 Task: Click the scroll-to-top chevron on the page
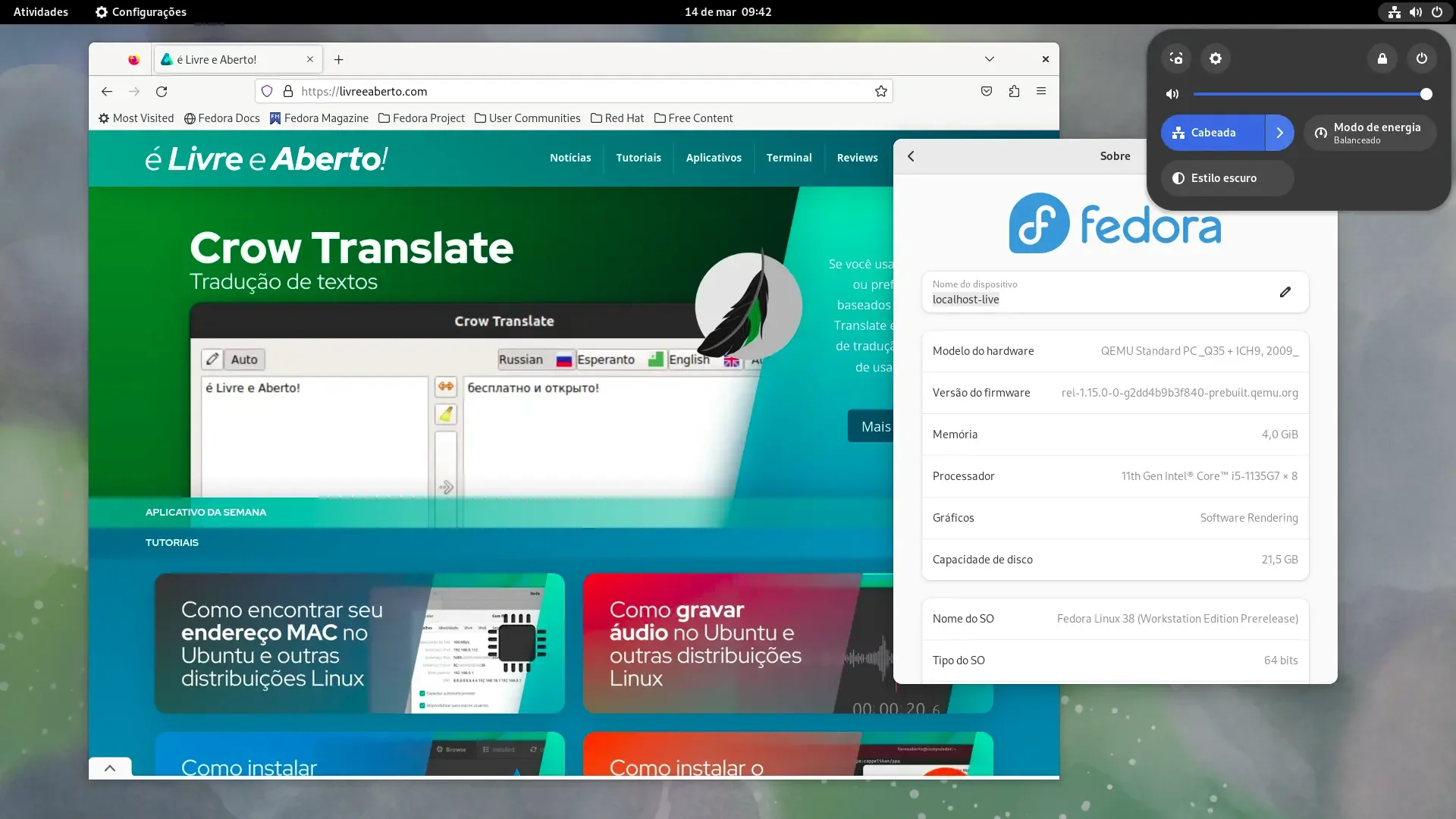110,768
